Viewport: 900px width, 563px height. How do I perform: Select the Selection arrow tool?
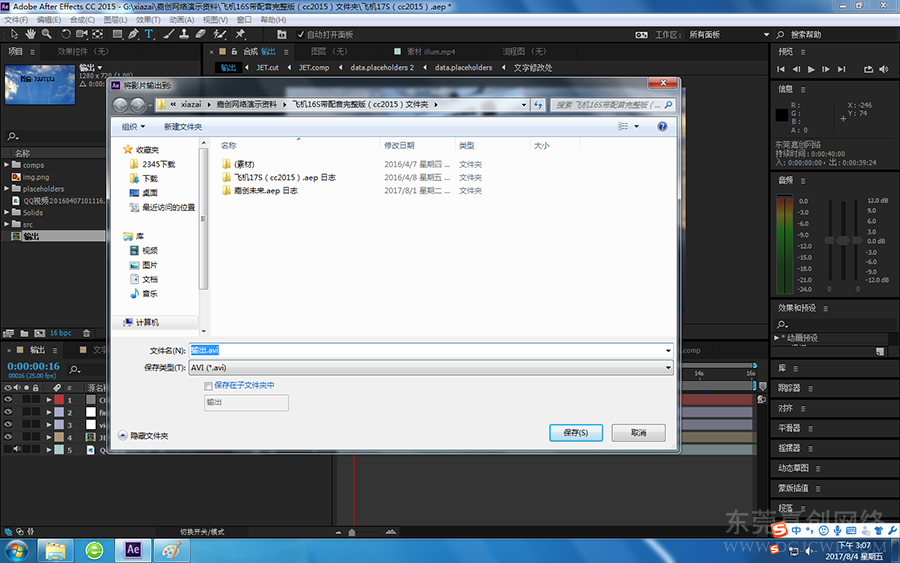click(14, 34)
